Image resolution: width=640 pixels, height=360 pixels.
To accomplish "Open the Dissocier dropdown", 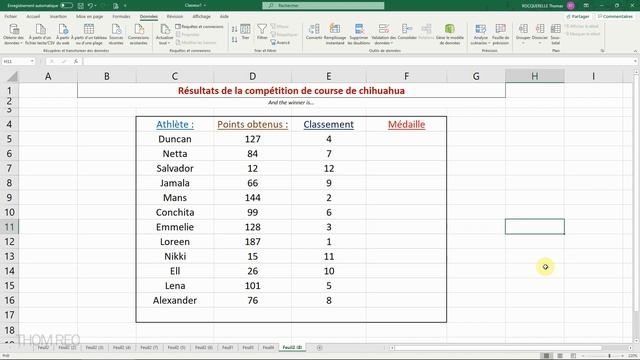I will (x=540, y=34).
